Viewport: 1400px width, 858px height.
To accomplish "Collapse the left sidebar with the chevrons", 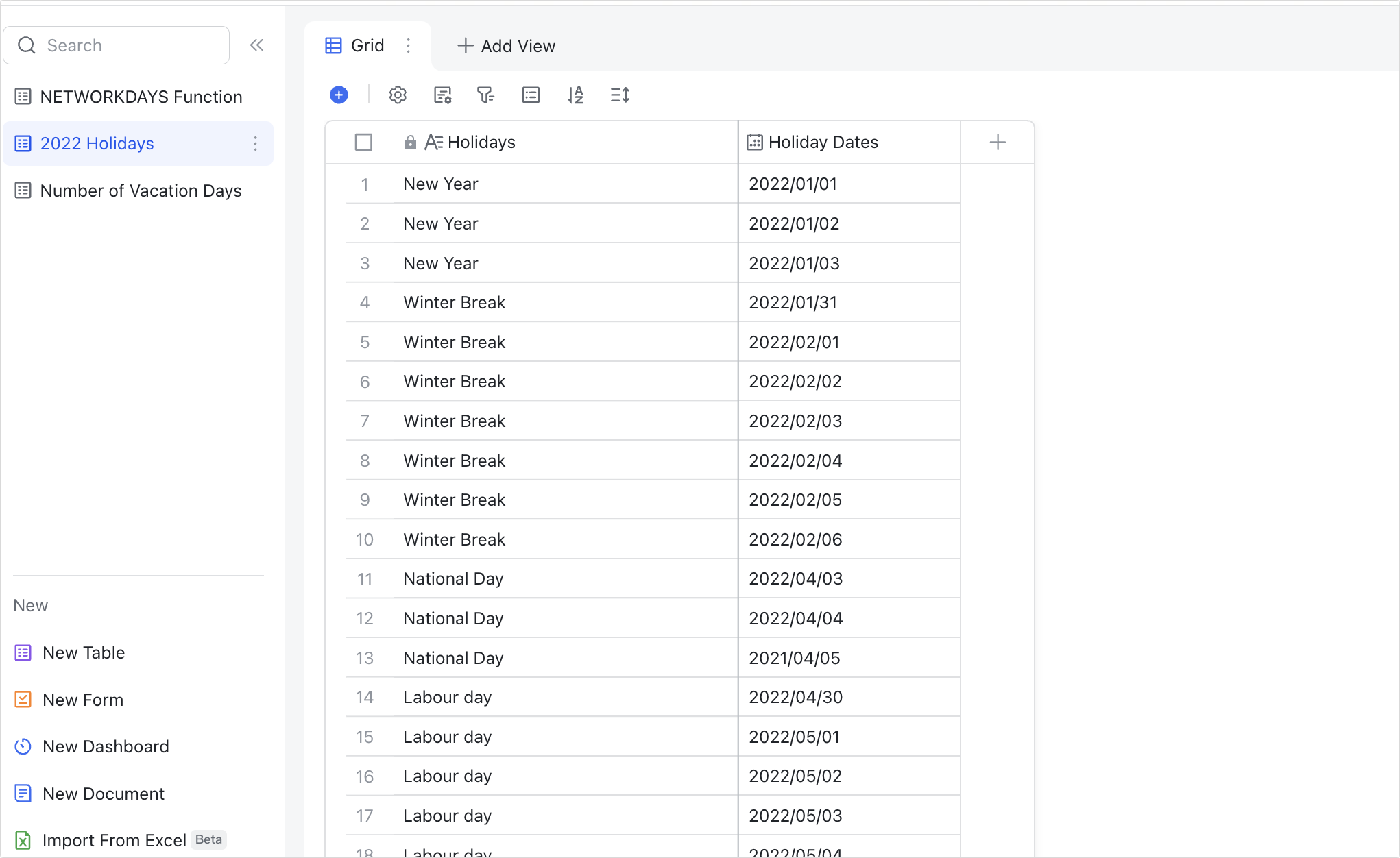I will coord(257,45).
